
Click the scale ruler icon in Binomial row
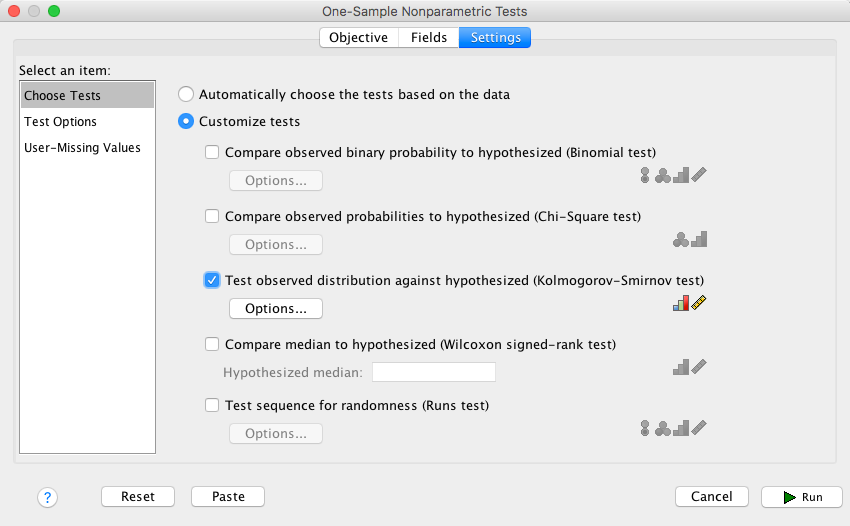coord(699,176)
